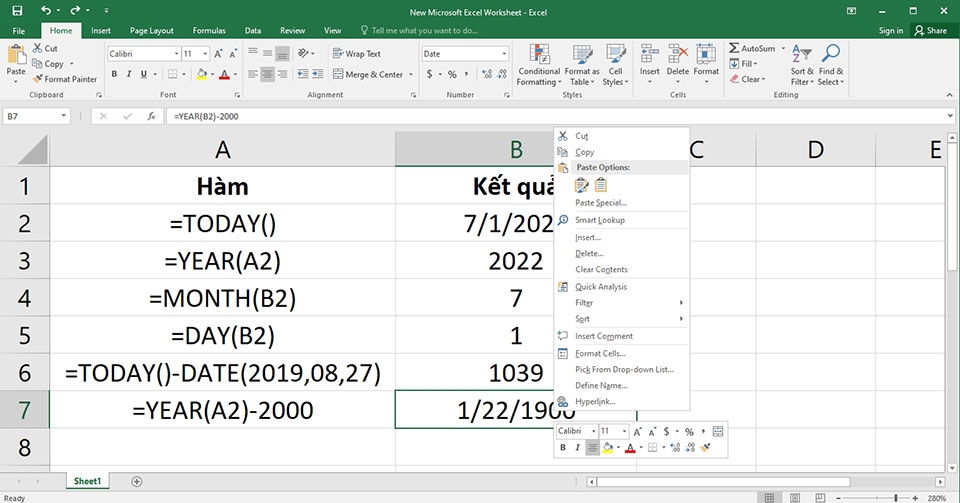Screen dimensions: 960x503
Task: Add a new sheet with plus button
Action: pos(137,482)
